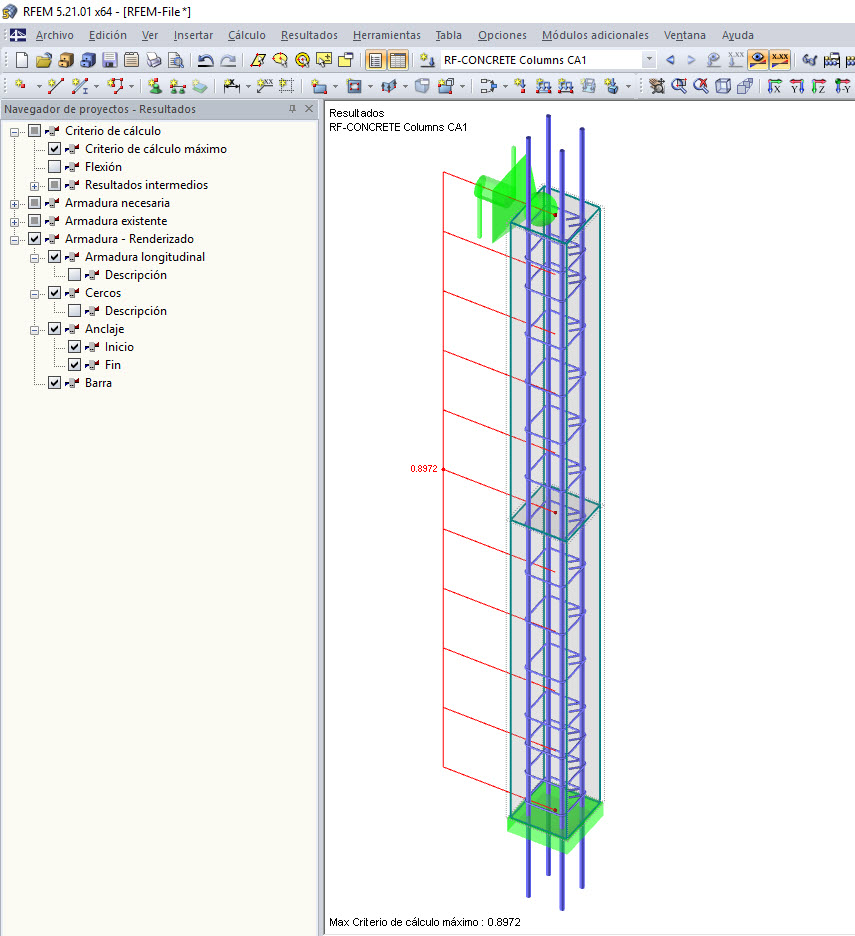
Task: Open the Edición menu
Action: pyautogui.click(x=107, y=35)
